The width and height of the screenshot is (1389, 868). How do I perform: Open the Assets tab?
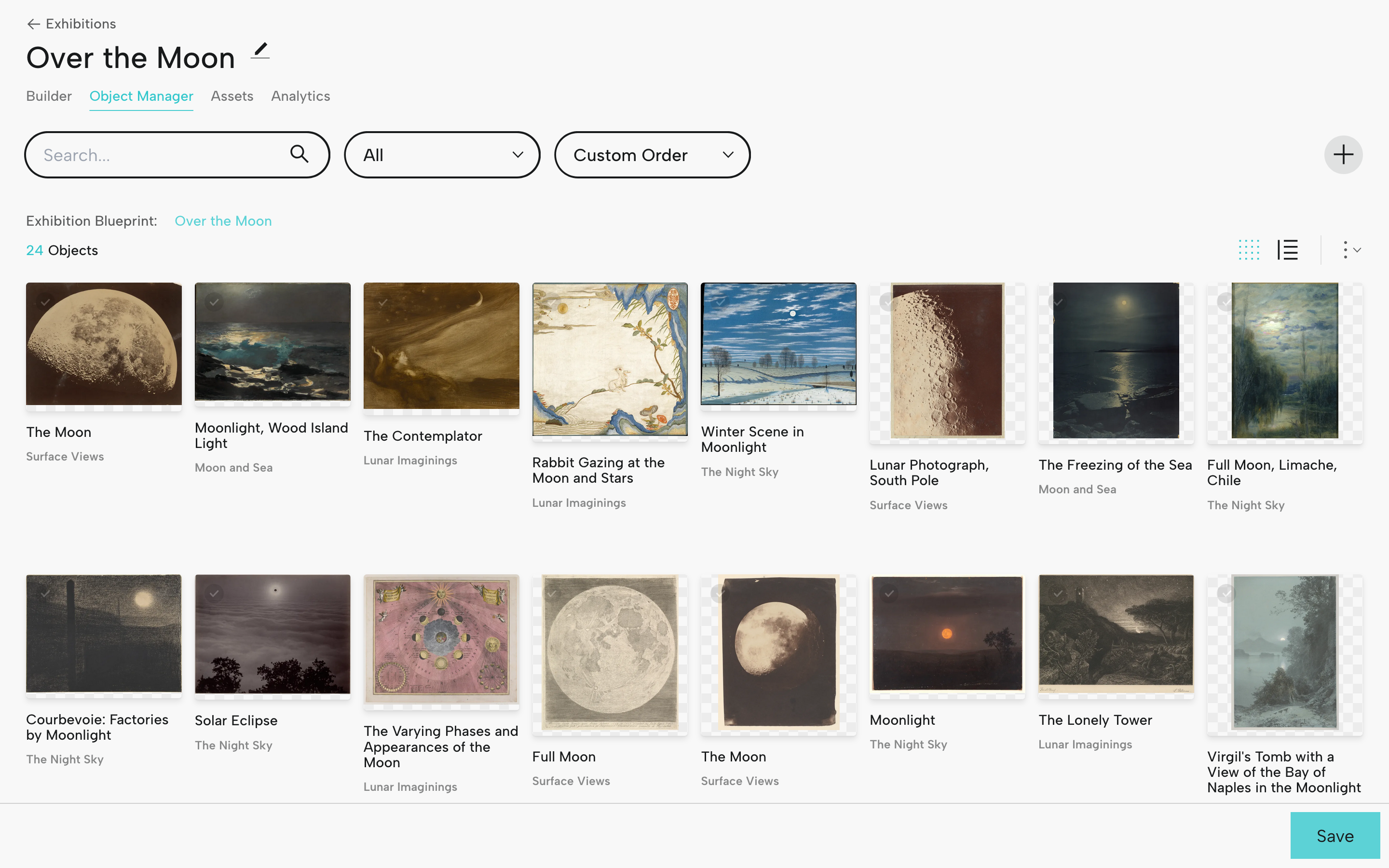coord(232,96)
